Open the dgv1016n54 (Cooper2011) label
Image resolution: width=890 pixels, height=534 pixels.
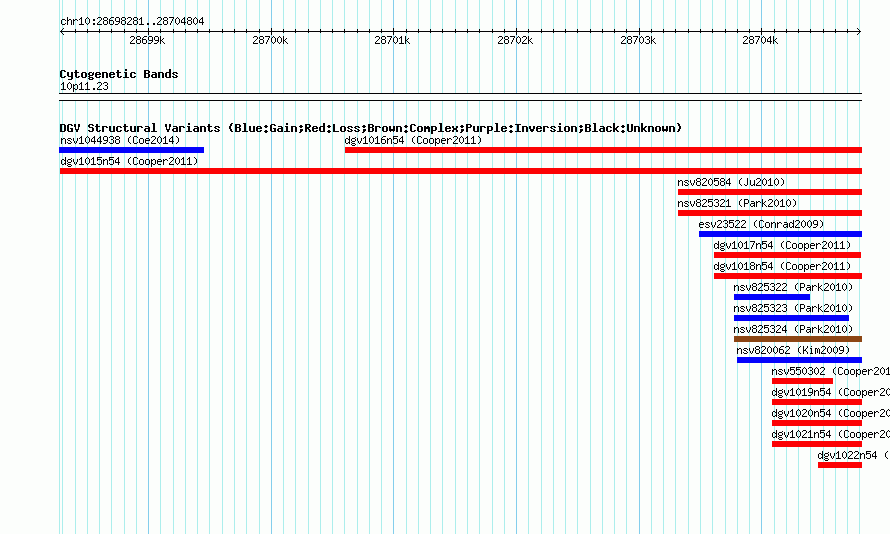click(x=413, y=140)
